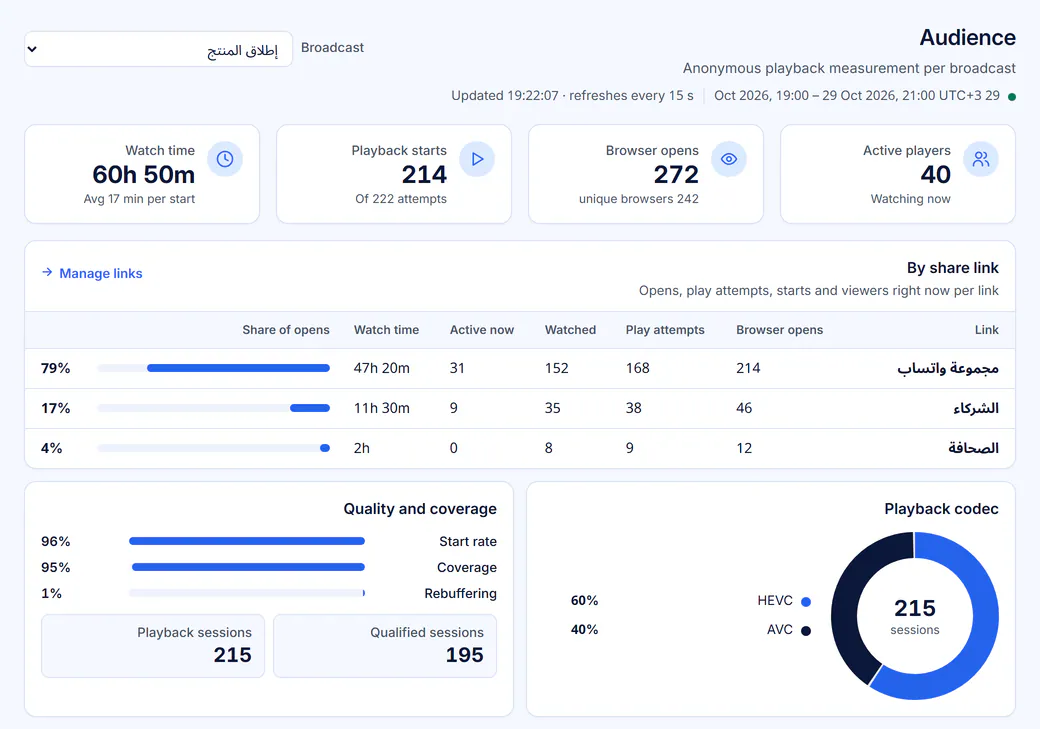Click the Browser opens column header
The image size is (1040, 729).
point(779,330)
